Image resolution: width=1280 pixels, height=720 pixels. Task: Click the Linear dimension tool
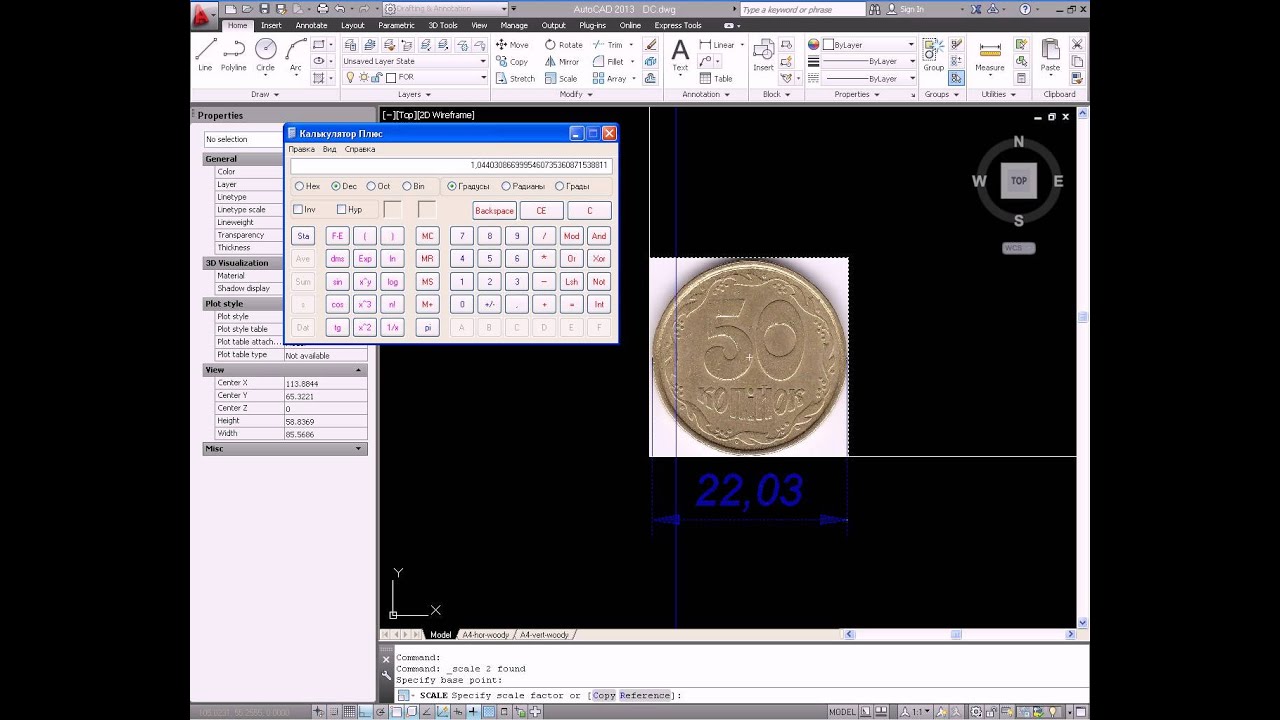(x=717, y=45)
